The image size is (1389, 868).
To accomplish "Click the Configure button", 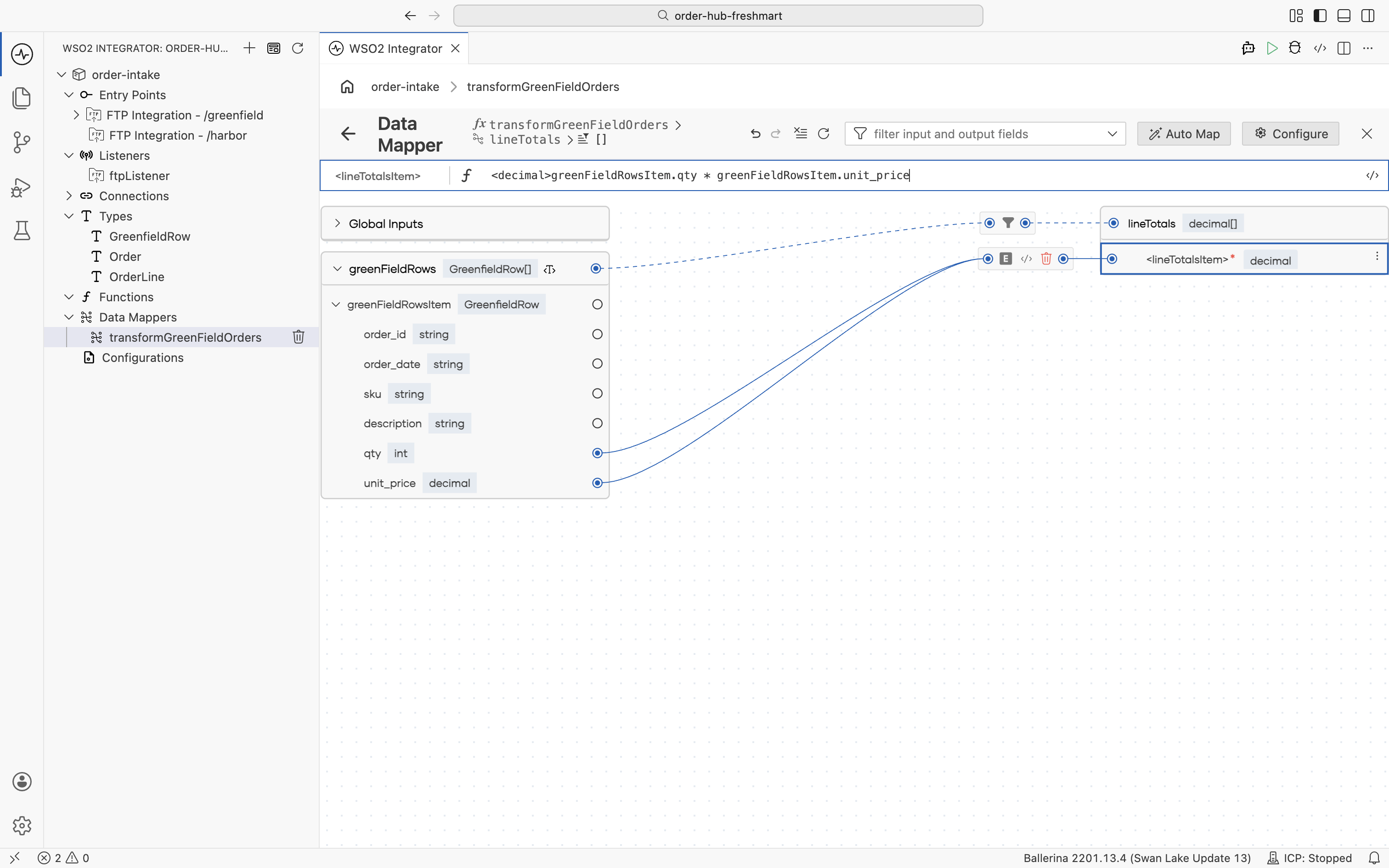I will (x=1291, y=134).
